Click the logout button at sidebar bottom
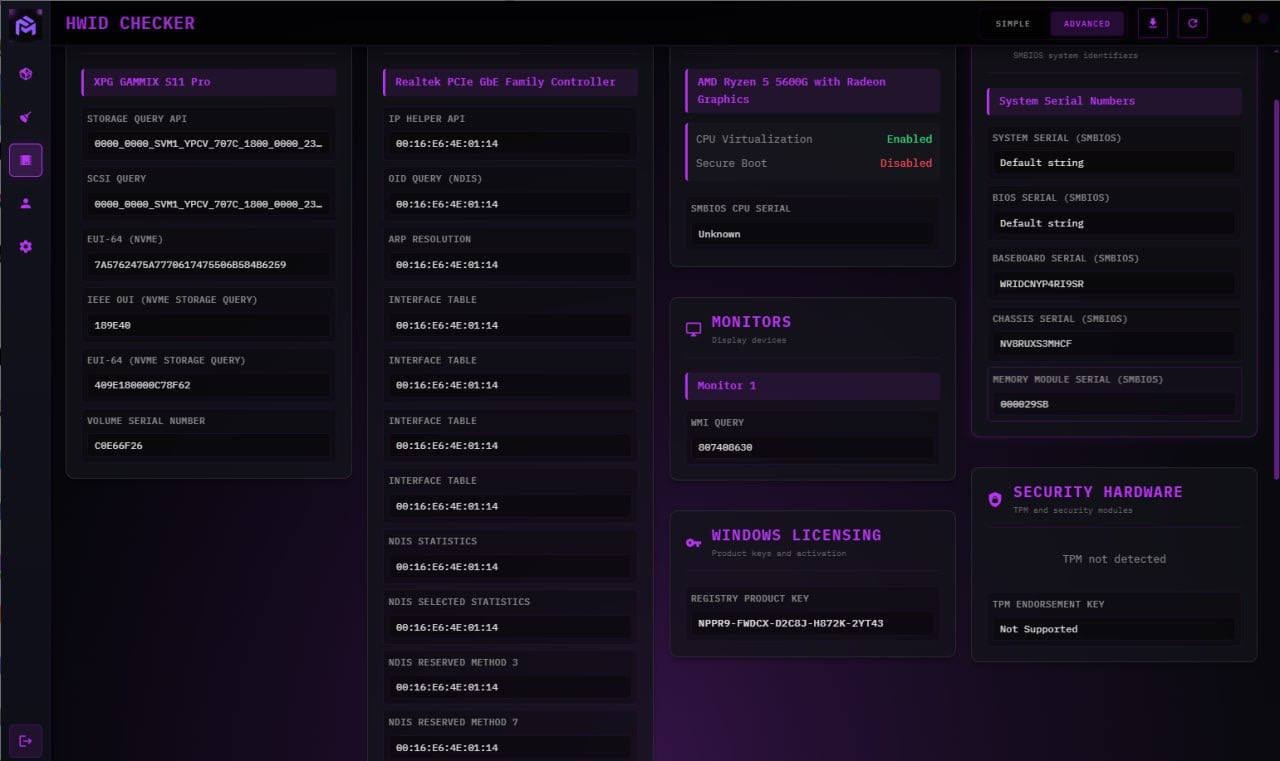1280x761 pixels. point(26,740)
